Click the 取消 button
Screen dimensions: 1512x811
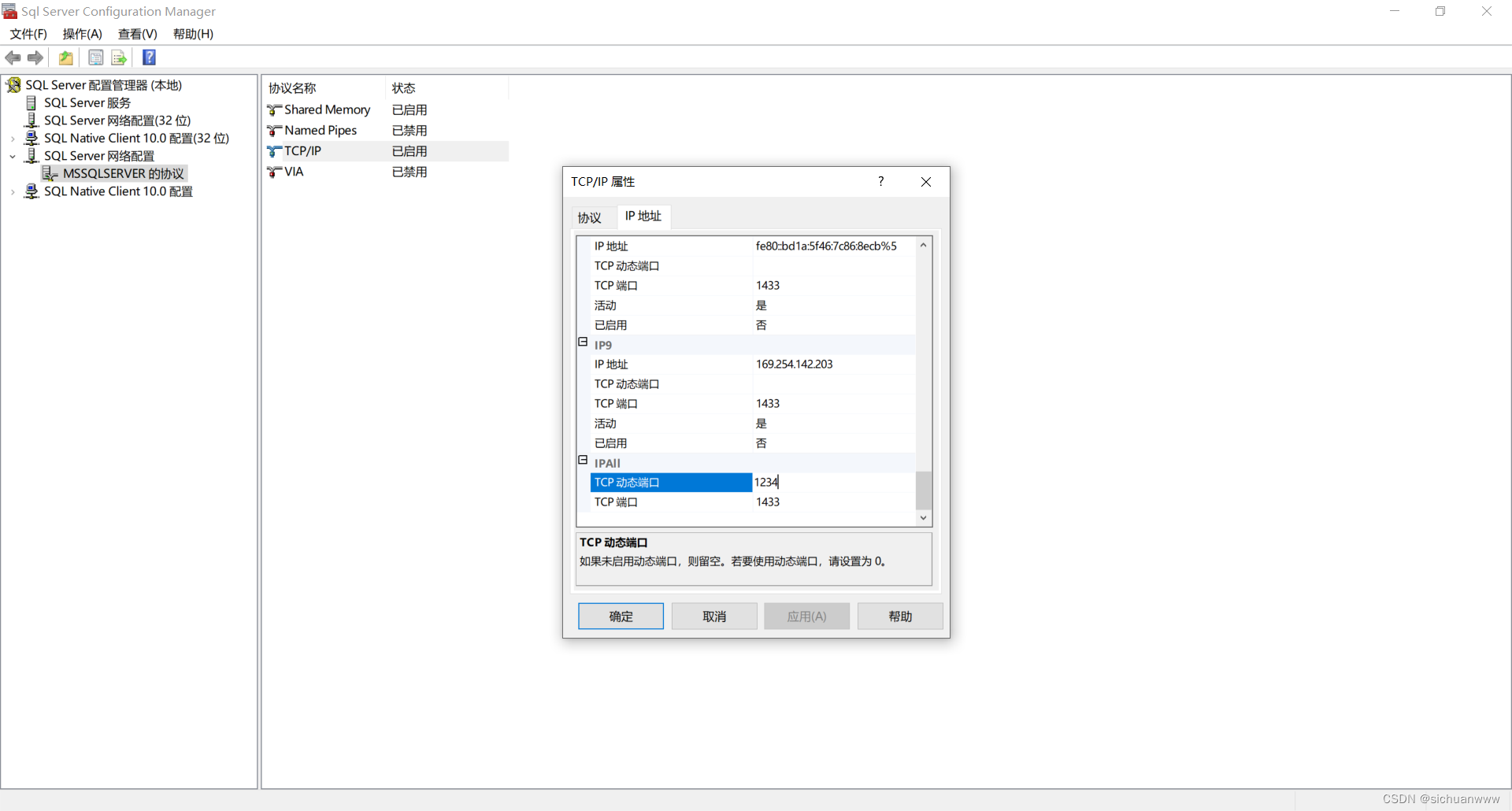(714, 617)
